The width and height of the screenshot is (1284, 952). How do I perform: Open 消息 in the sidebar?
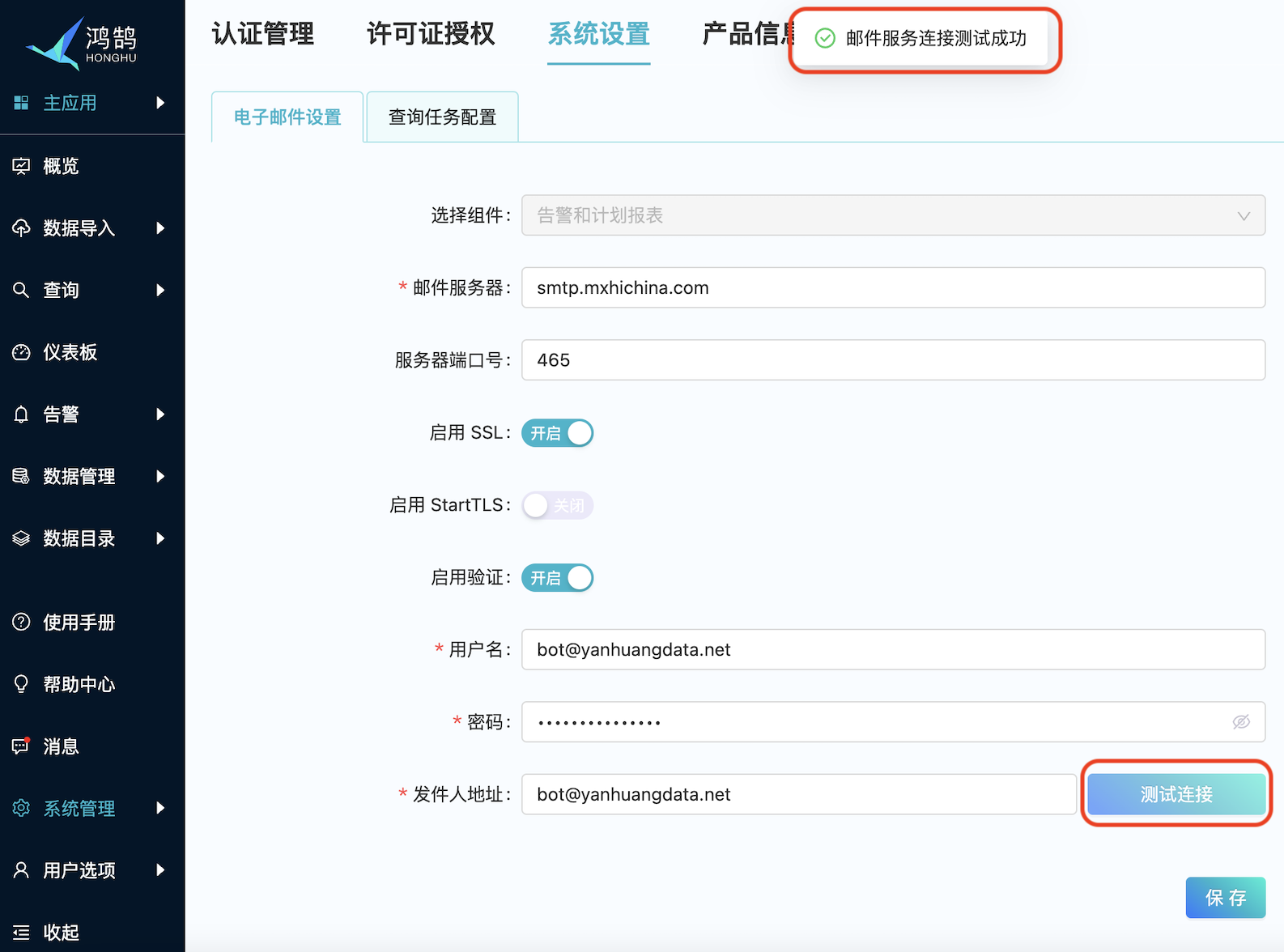(x=61, y=746)
